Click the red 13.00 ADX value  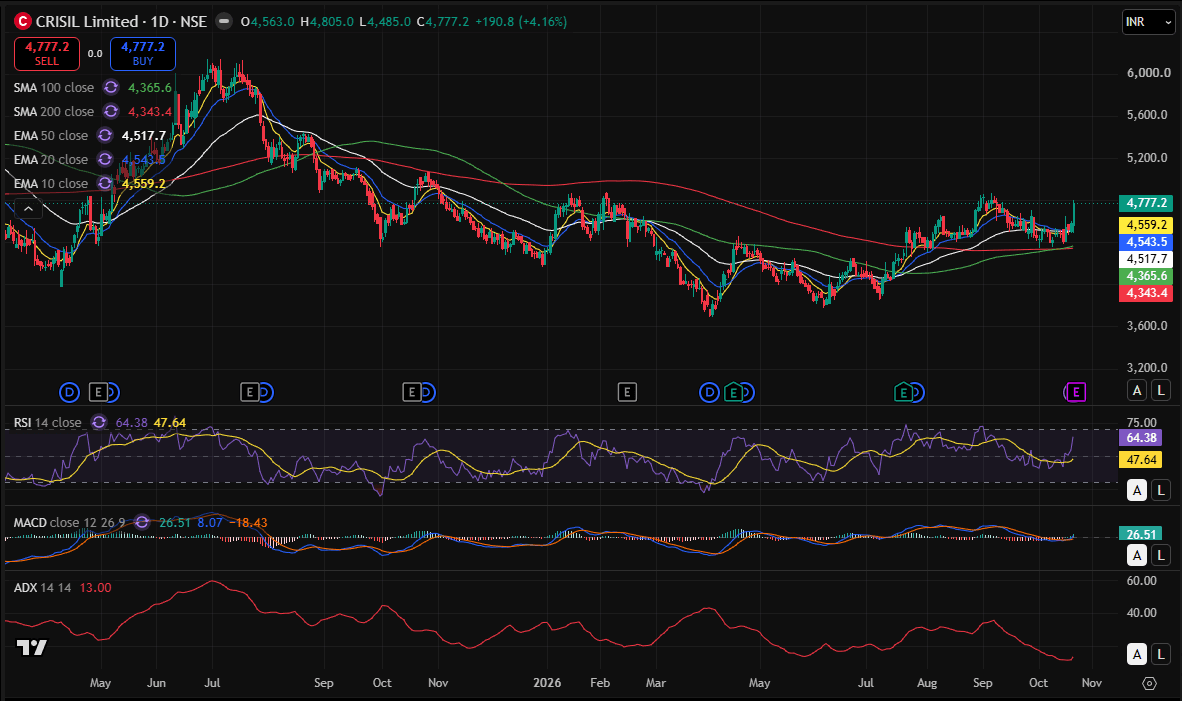point(95,587)
